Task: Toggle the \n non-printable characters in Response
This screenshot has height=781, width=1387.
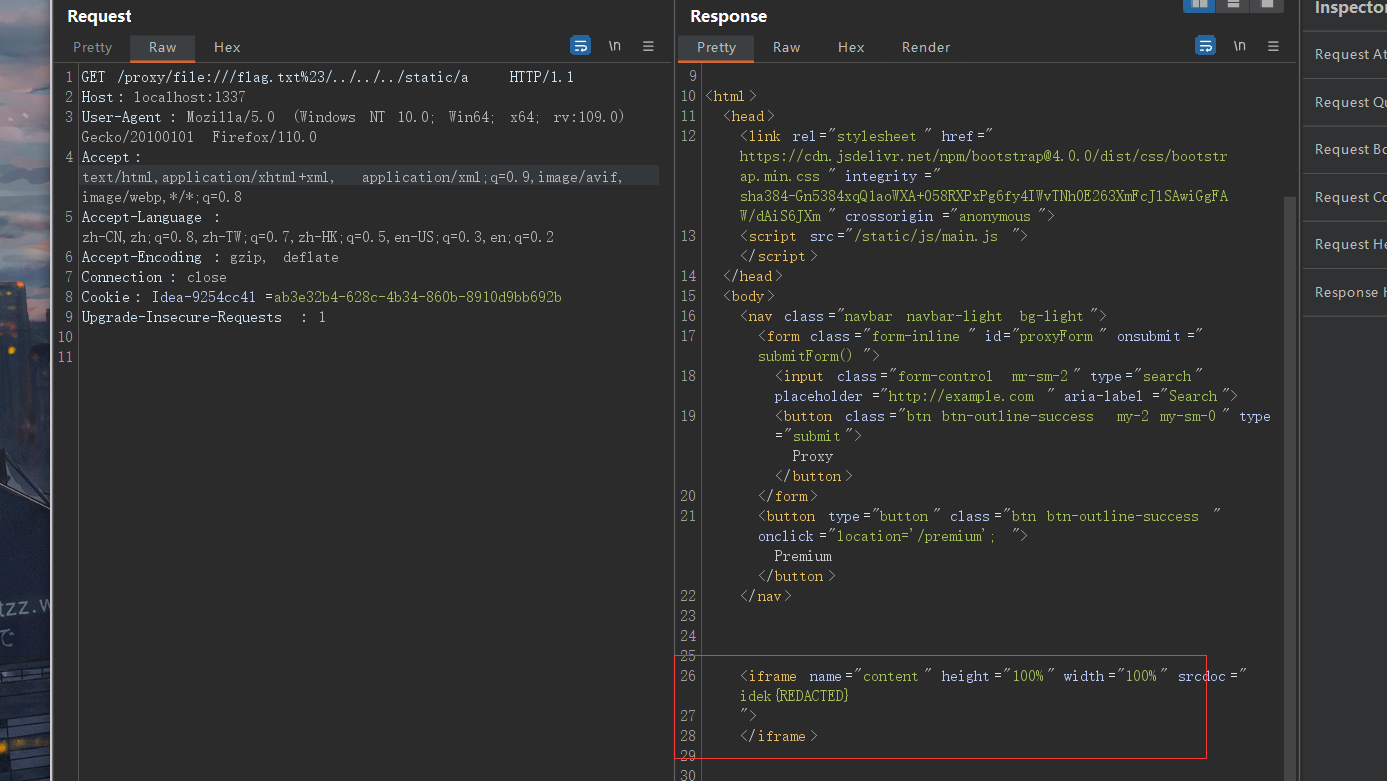Action: tap(1239, 46)
